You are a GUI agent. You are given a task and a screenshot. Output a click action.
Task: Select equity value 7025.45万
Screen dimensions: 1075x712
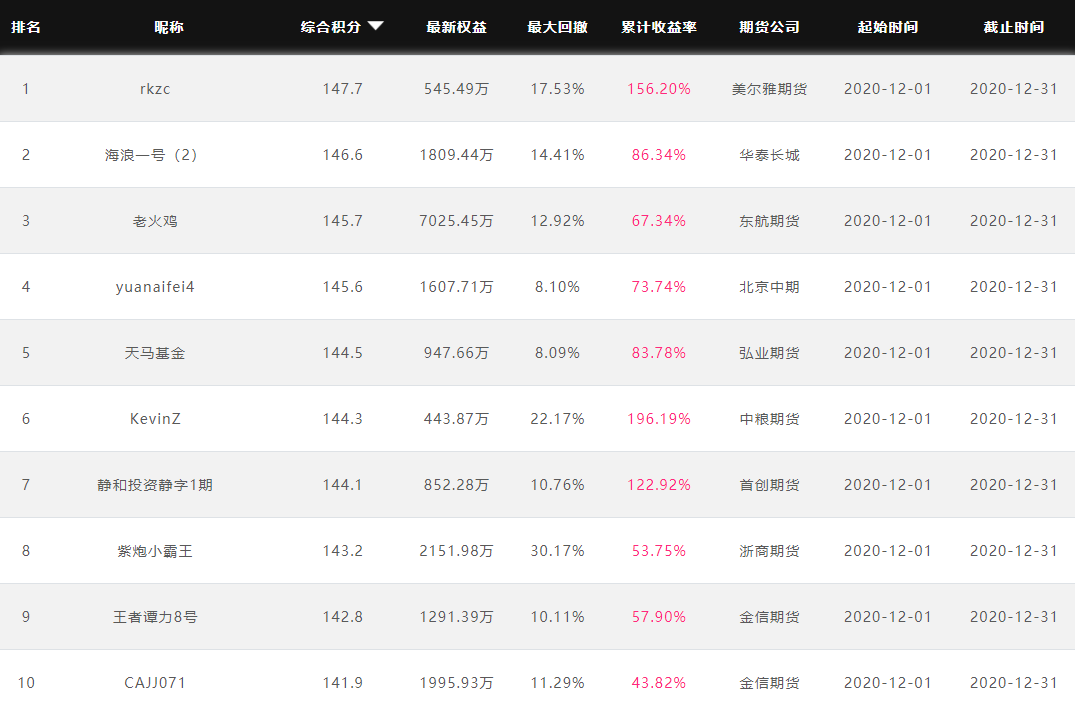coord(457,221)
